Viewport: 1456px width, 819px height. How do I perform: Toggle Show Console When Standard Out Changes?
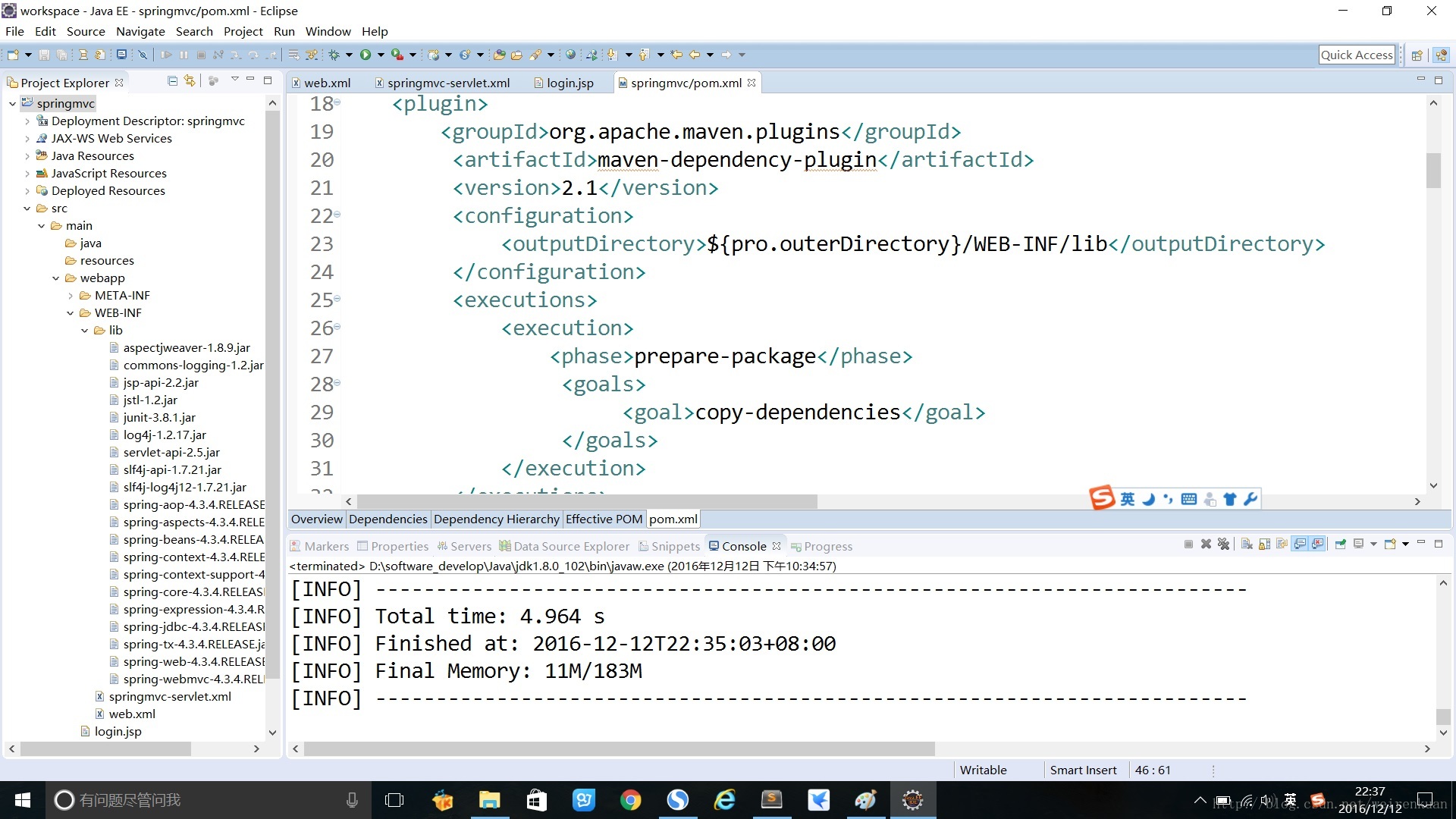click(1300, 544)
